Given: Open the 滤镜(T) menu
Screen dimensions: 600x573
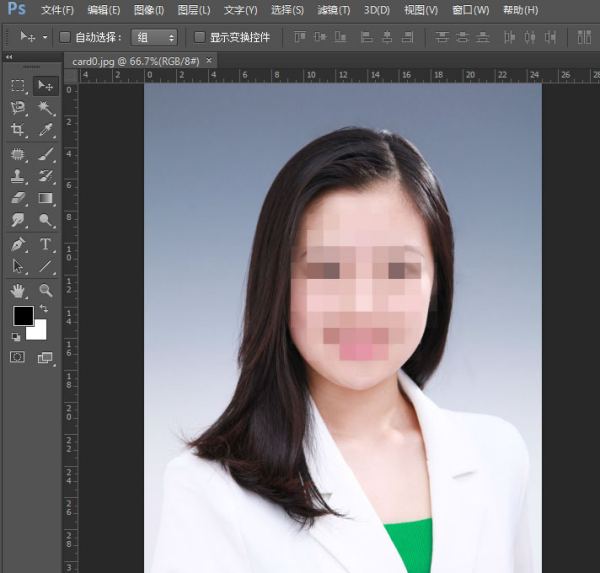Looking at the screenshot, I should pos(333,10).
